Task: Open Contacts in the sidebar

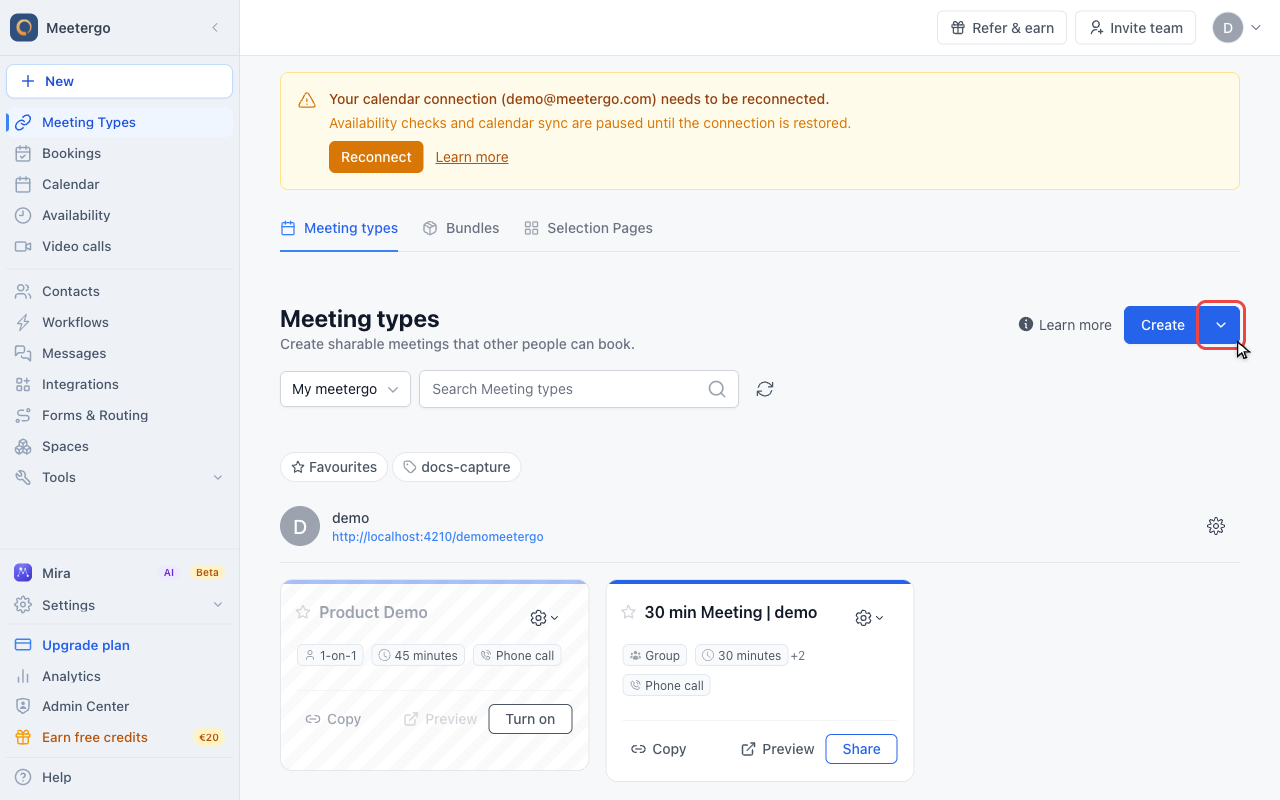Action: [120, 291]
